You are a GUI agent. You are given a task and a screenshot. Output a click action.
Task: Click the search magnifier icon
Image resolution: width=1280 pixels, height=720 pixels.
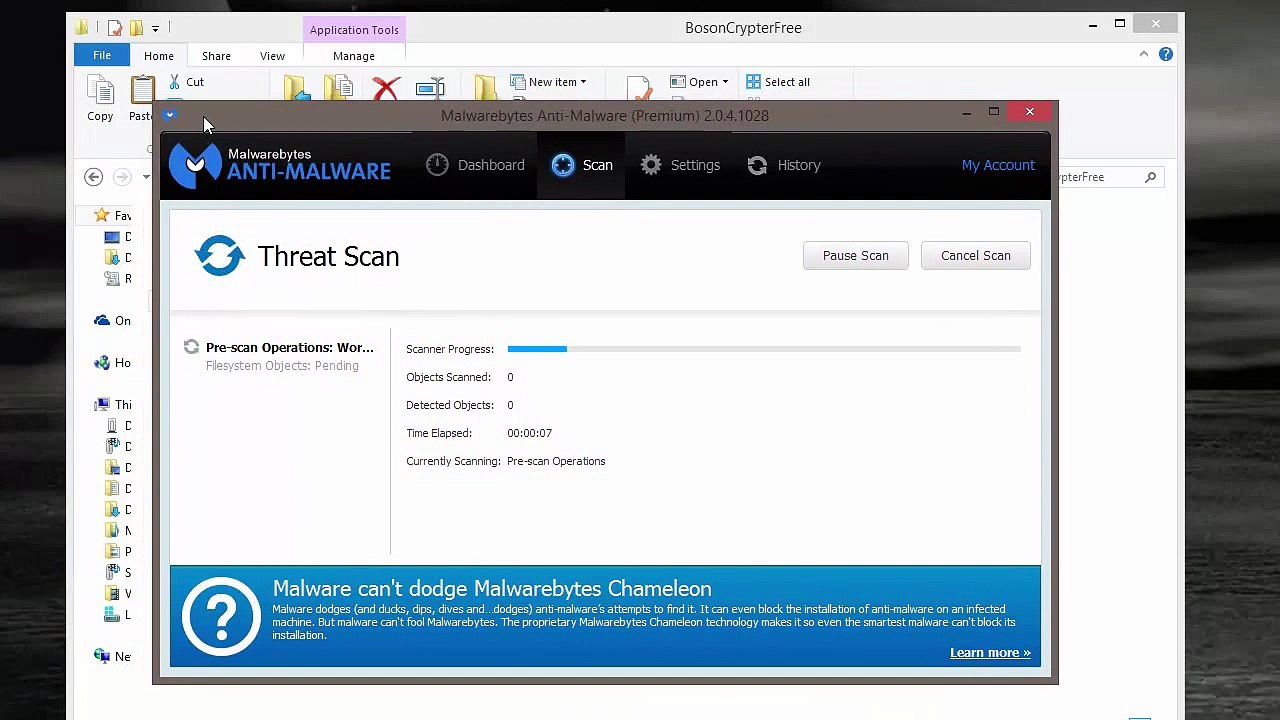1151,177
